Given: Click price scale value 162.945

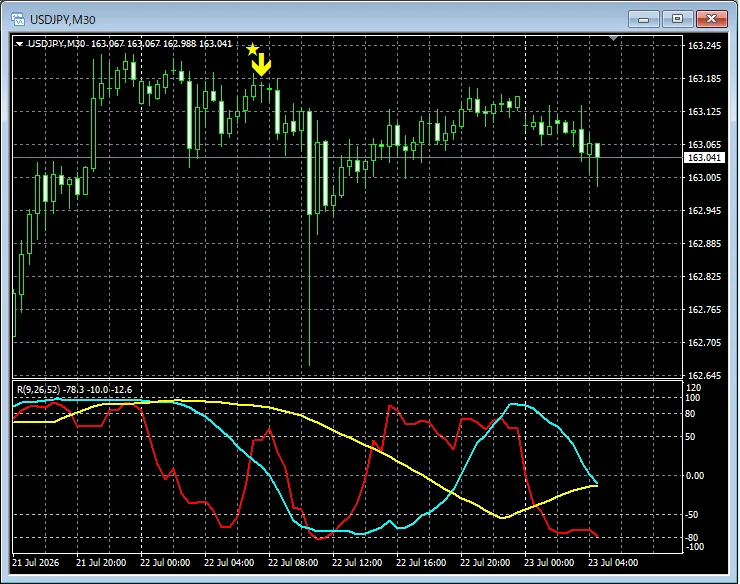Looking at the screenshot, I should (x=704, y=211).
